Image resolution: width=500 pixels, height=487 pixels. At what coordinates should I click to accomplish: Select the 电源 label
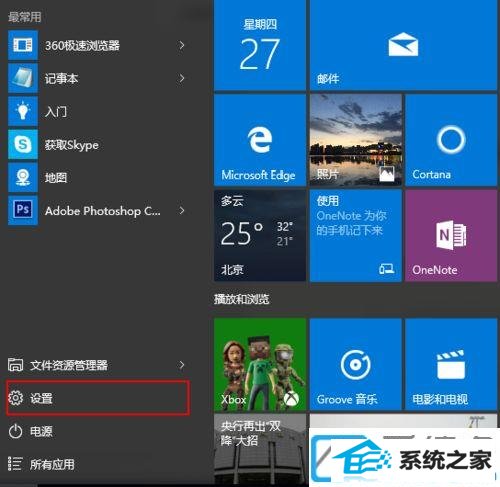41,431
